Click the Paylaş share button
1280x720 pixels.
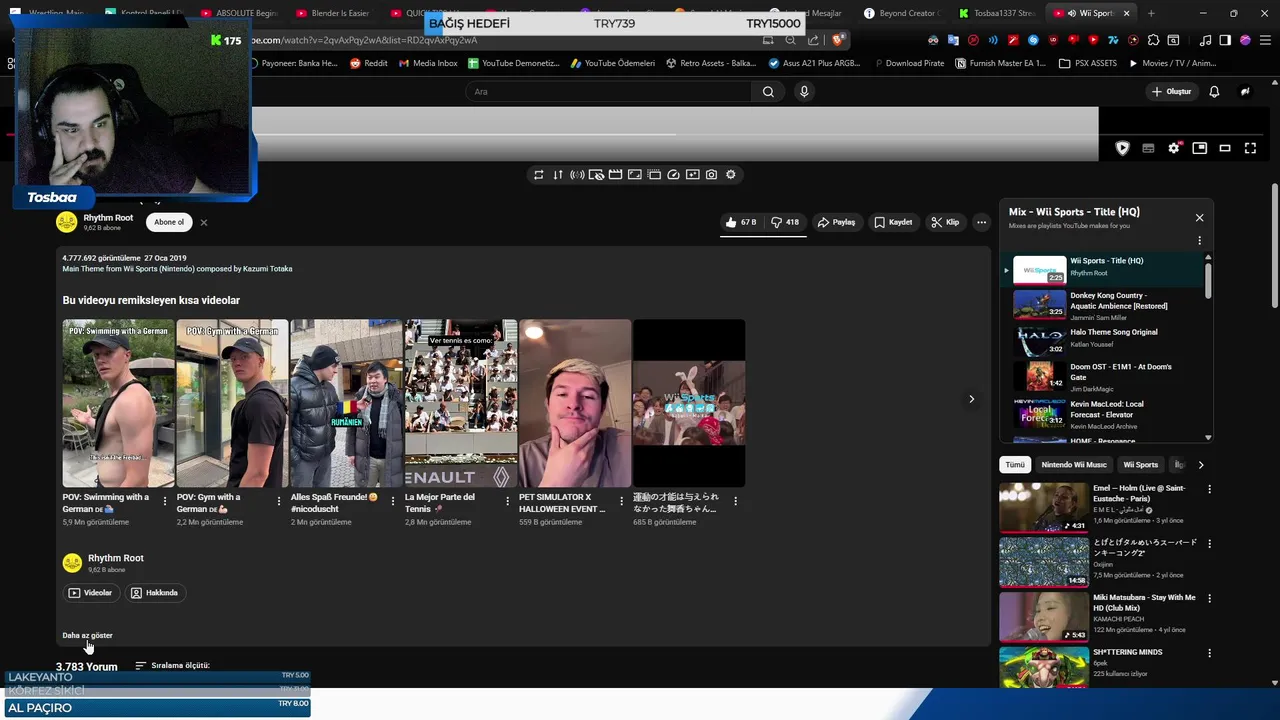click(x=836, y=222)
